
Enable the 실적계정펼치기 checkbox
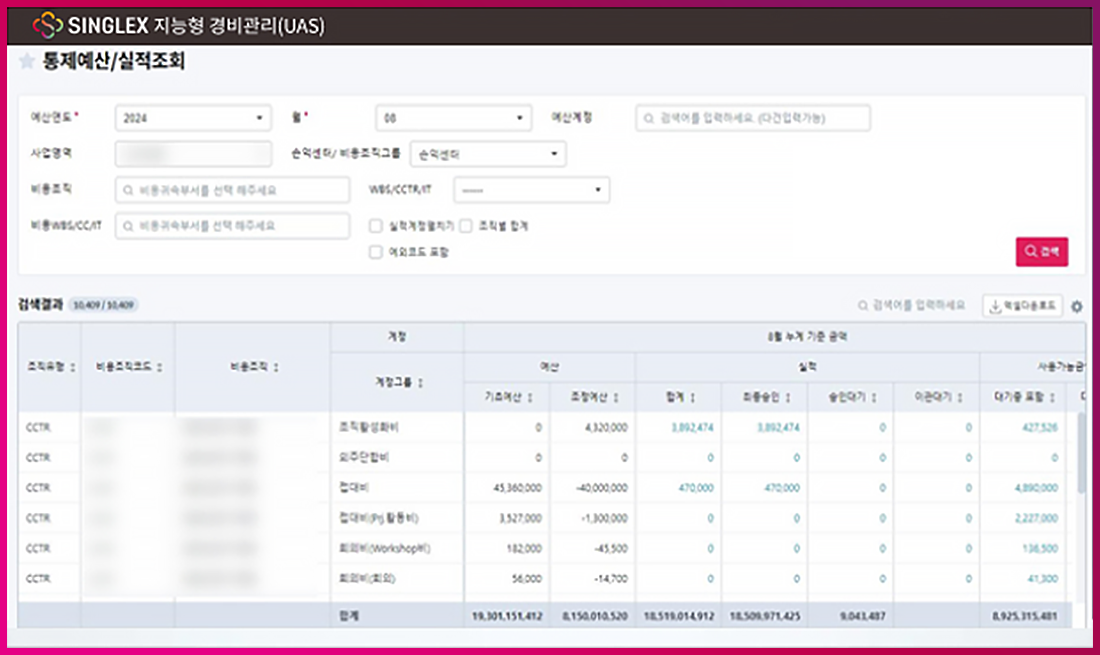coord(376,227)
